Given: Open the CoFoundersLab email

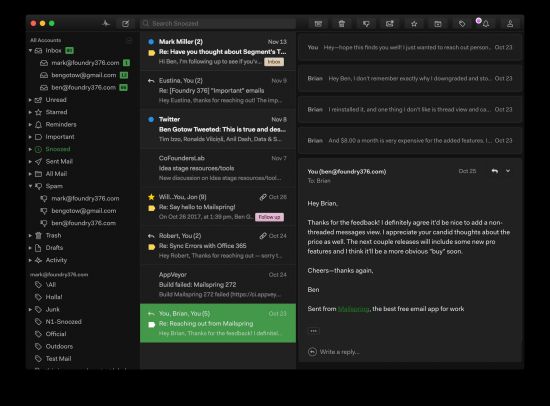Looking at the screenshot, I should click(x=218, y=168).
